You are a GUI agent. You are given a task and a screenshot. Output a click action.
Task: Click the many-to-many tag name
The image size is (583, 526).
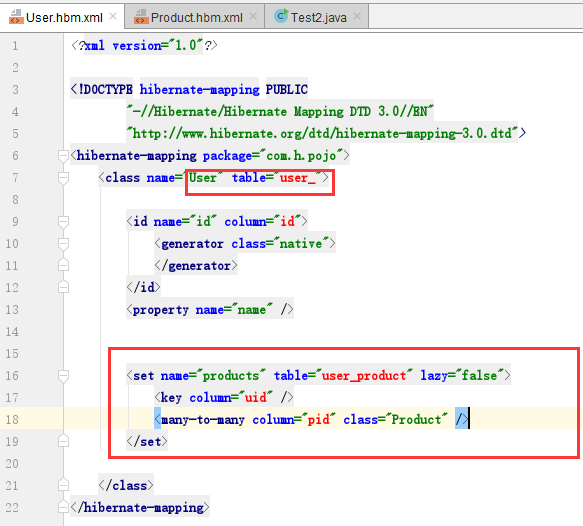(203, 420)
